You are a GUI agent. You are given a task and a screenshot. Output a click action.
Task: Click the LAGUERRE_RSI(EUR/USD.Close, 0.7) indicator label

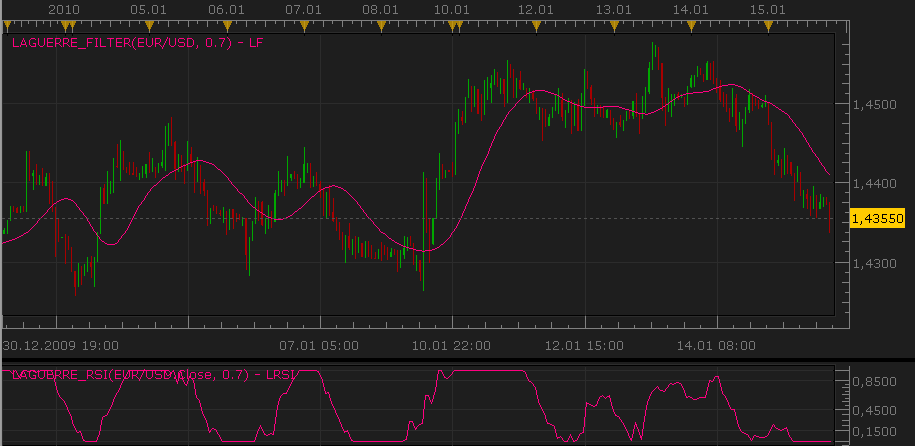pos(153,375)
